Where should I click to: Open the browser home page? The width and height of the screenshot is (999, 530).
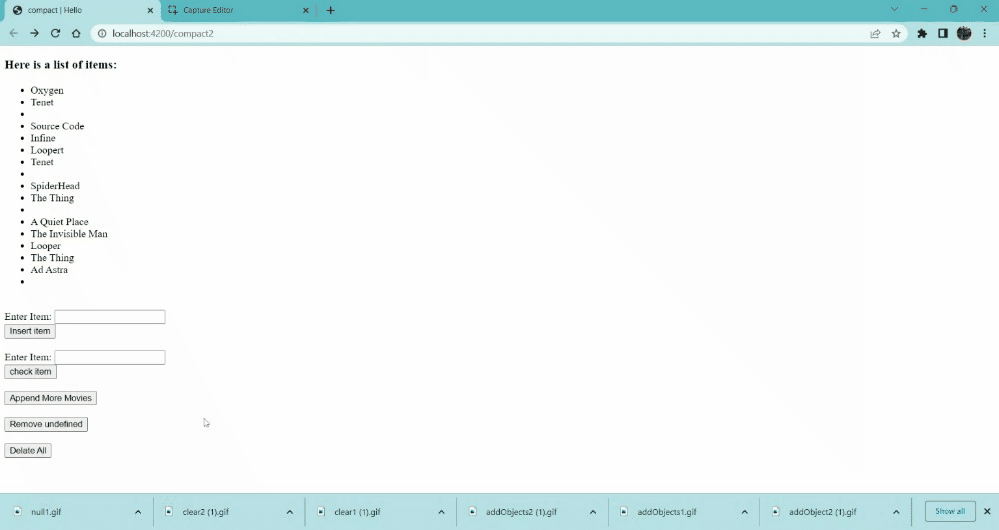(x=76, y=33)
